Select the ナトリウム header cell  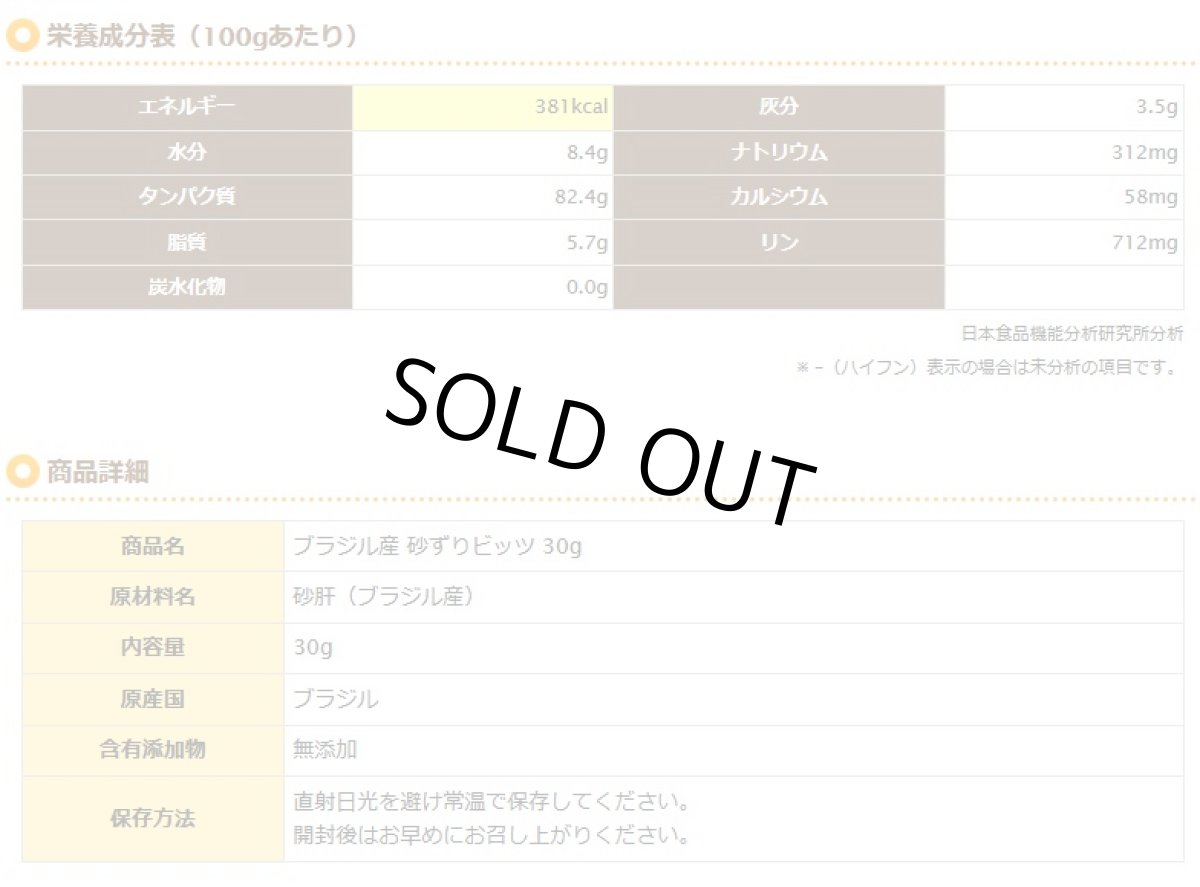(x=778, y=153)
